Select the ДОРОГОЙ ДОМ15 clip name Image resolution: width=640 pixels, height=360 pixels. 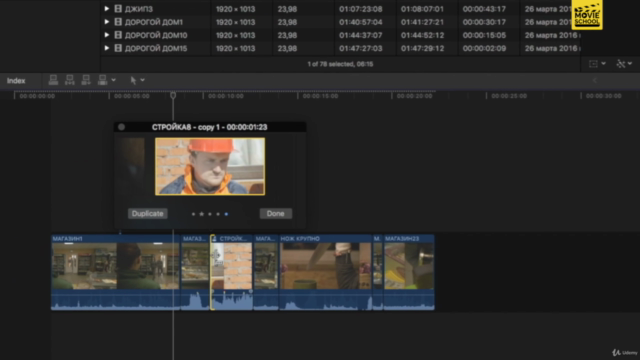coord(156,48)
